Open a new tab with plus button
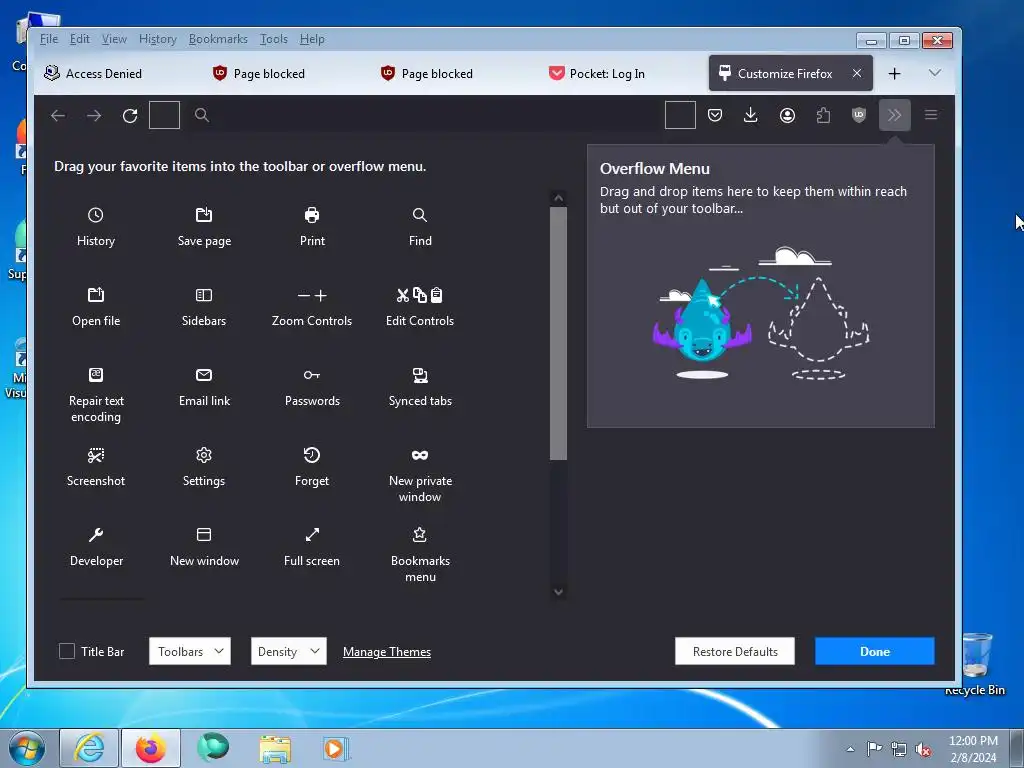The width and height of the screenshot is (1024, 768). pyautogui.click(x=895, y=73)
